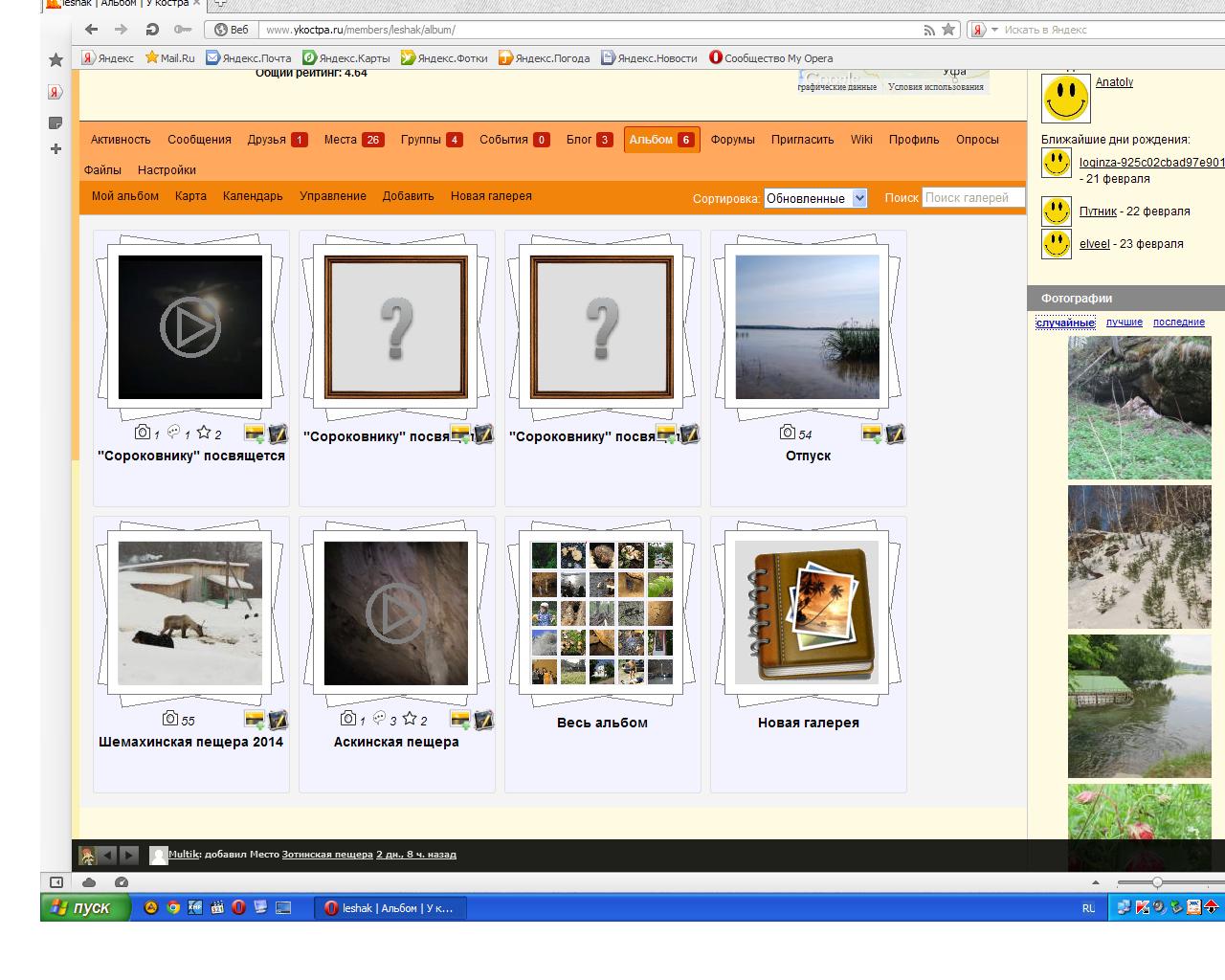This screenshot has width=1225, height=980.
Task: Click the browser back arrow
Action: click(93, 30)
